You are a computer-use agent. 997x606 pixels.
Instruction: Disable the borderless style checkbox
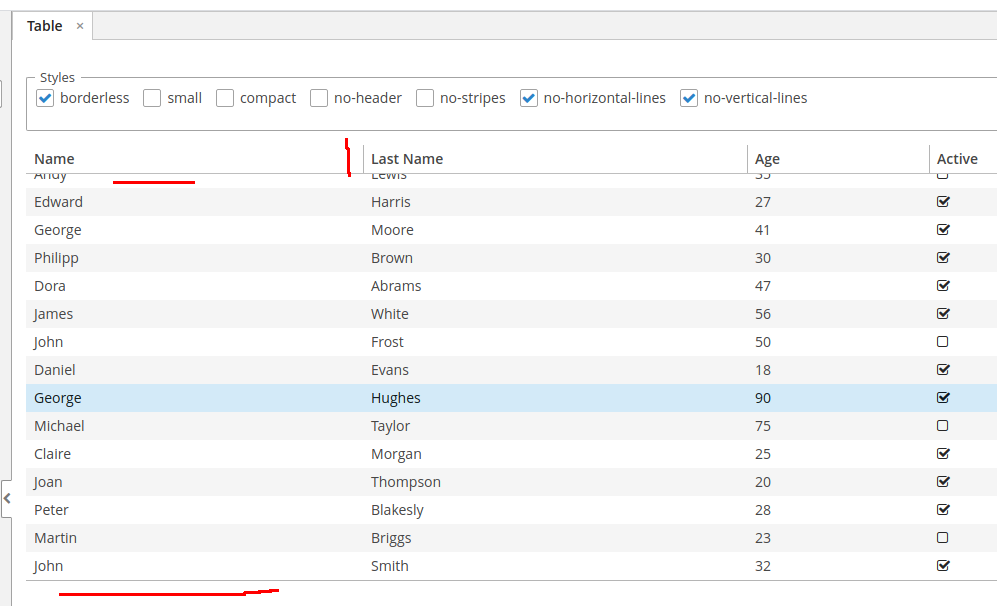coord(44,98)
